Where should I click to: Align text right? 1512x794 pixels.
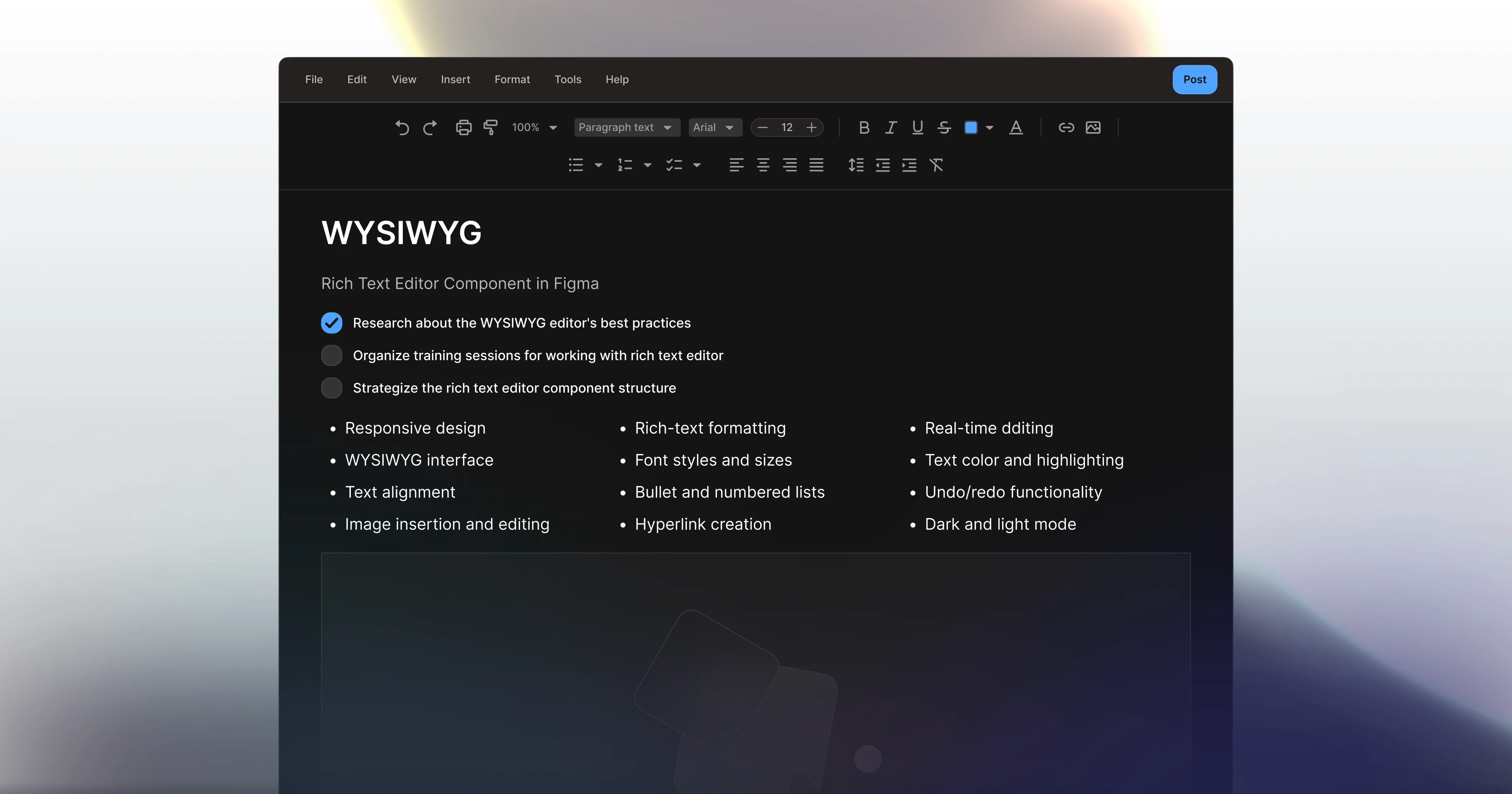point(790,165)
